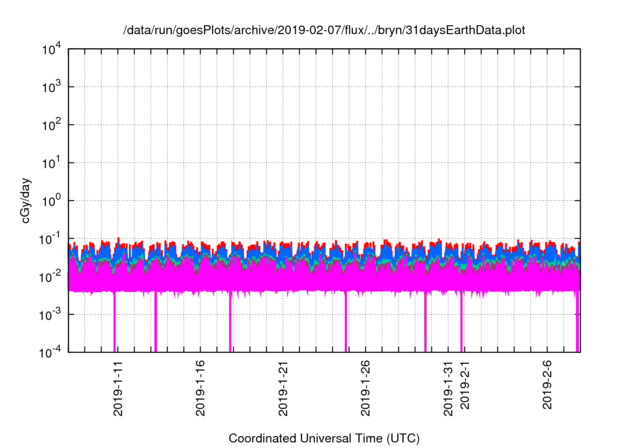Click the 2019-1-16 date label

[200, 388]
